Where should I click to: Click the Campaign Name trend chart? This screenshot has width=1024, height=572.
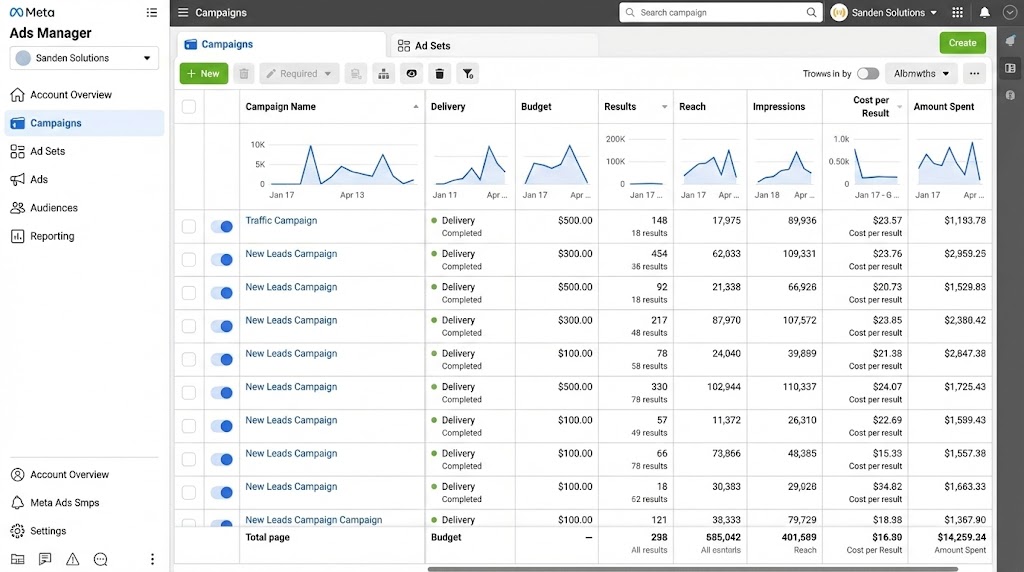coord(333,167)
